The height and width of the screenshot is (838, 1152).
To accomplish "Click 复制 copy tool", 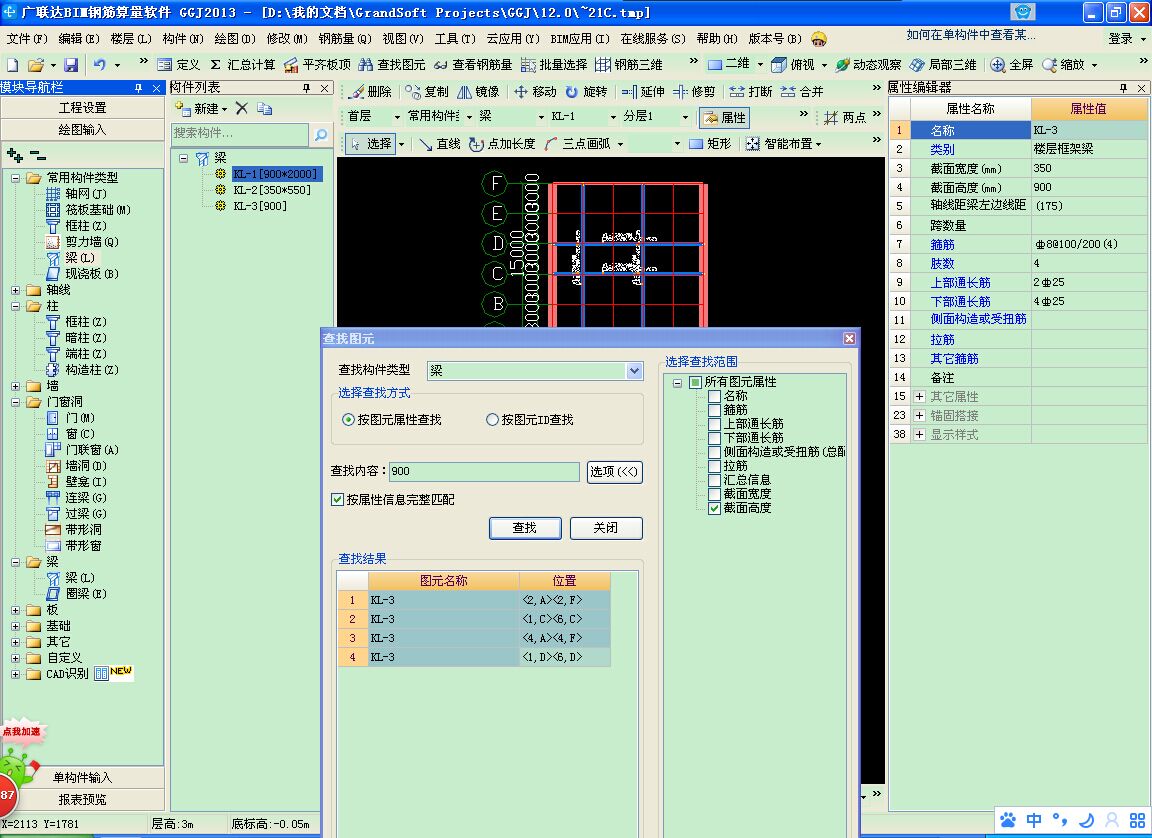I will pos(427,92).
